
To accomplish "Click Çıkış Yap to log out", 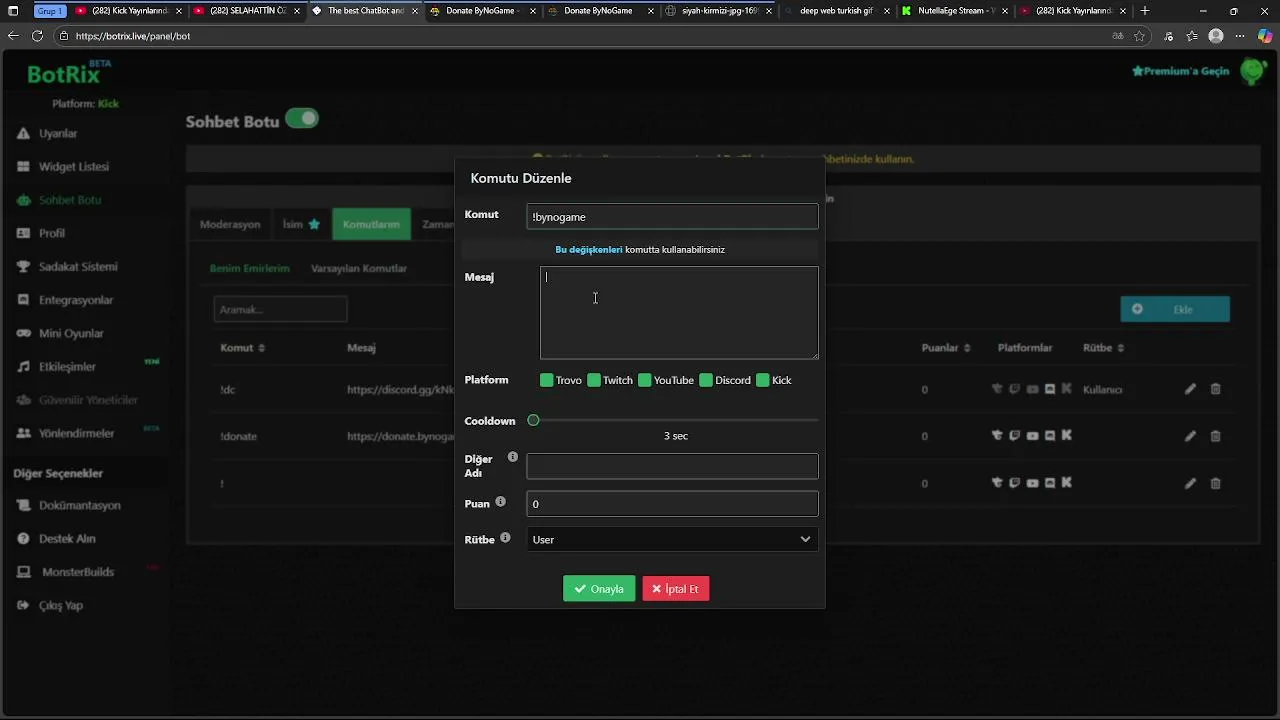I will 60,605.
